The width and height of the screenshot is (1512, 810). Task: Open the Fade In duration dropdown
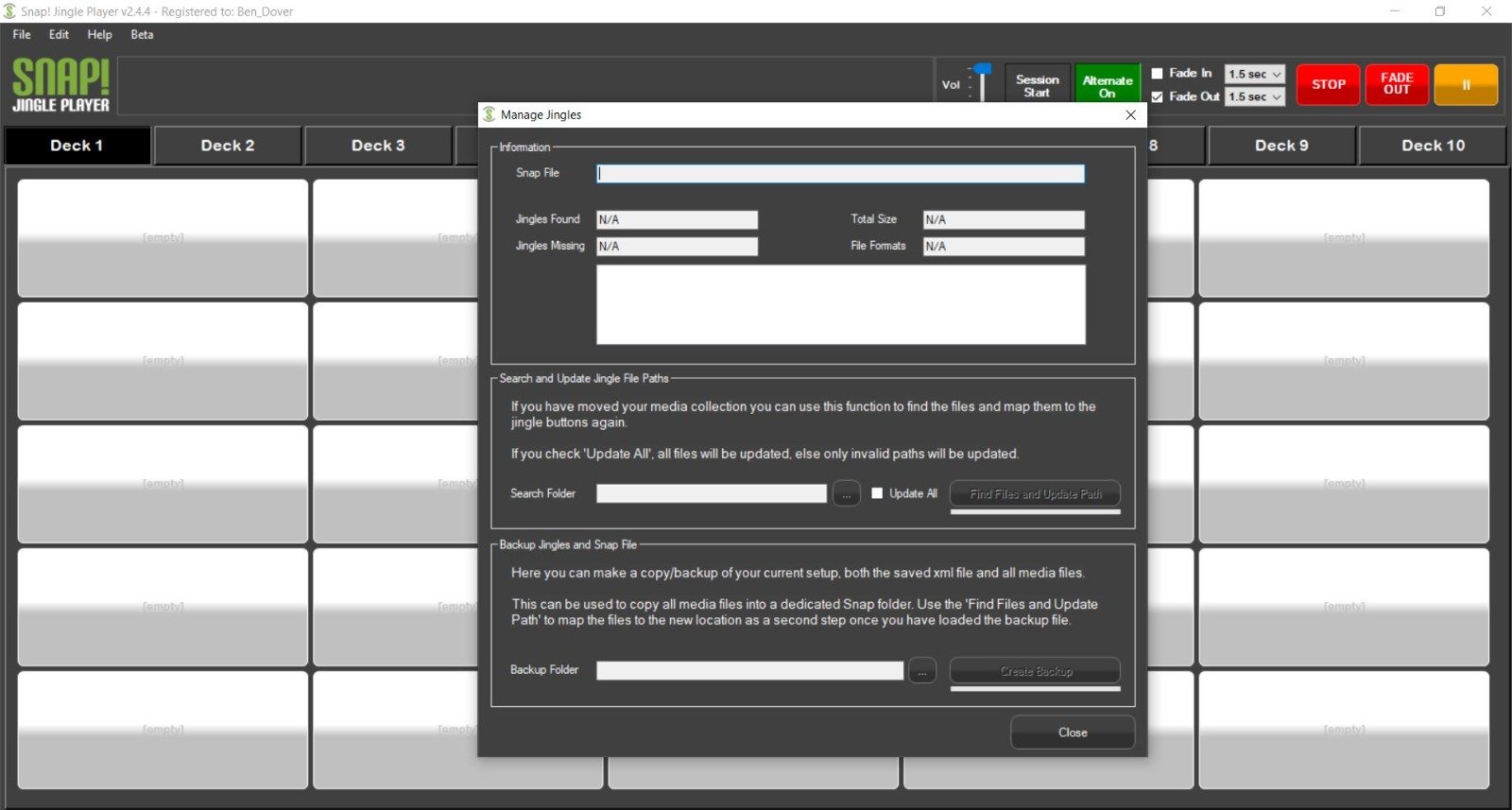tap(1255, 74)
